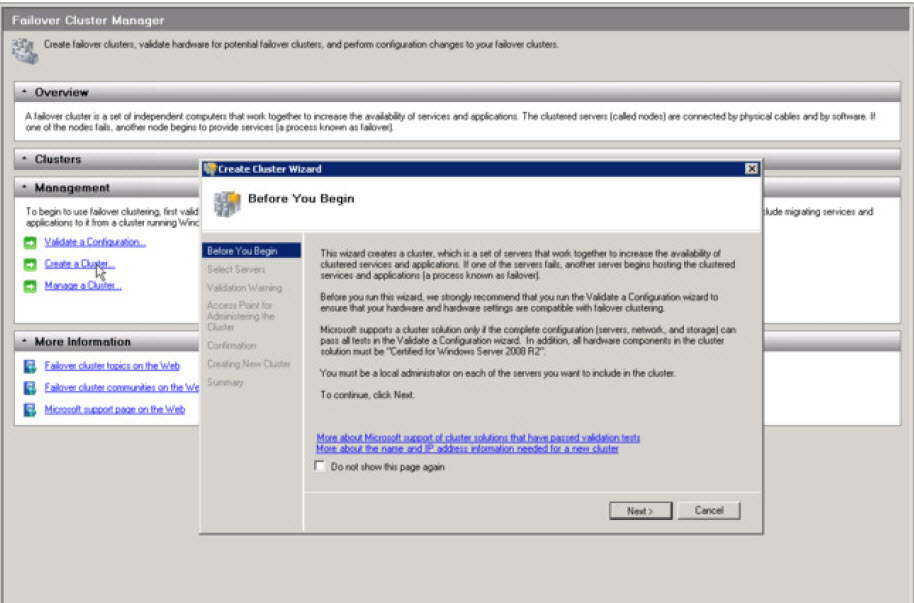Viewport: 914px width, 603px height.
Task: Click the green arrow icon beside Validate a Configuration
Action: pos(30,243)
